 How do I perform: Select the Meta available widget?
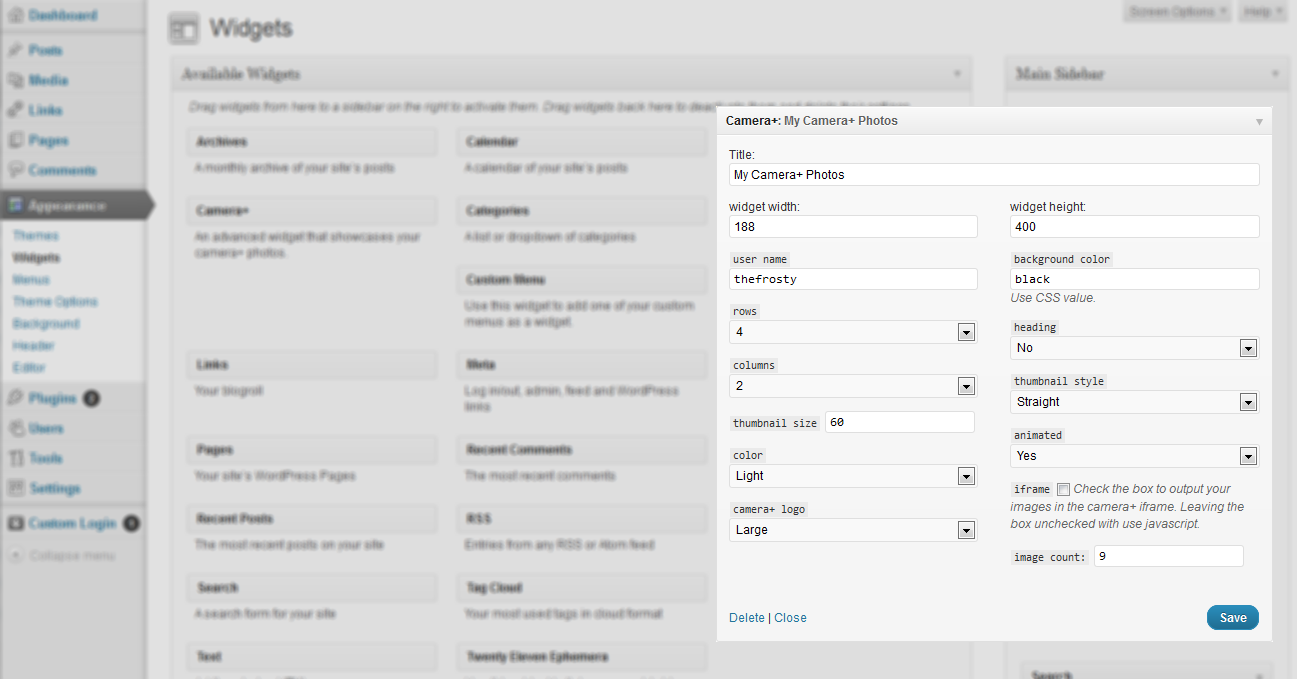pyautogui.click(x=582, y=365)
